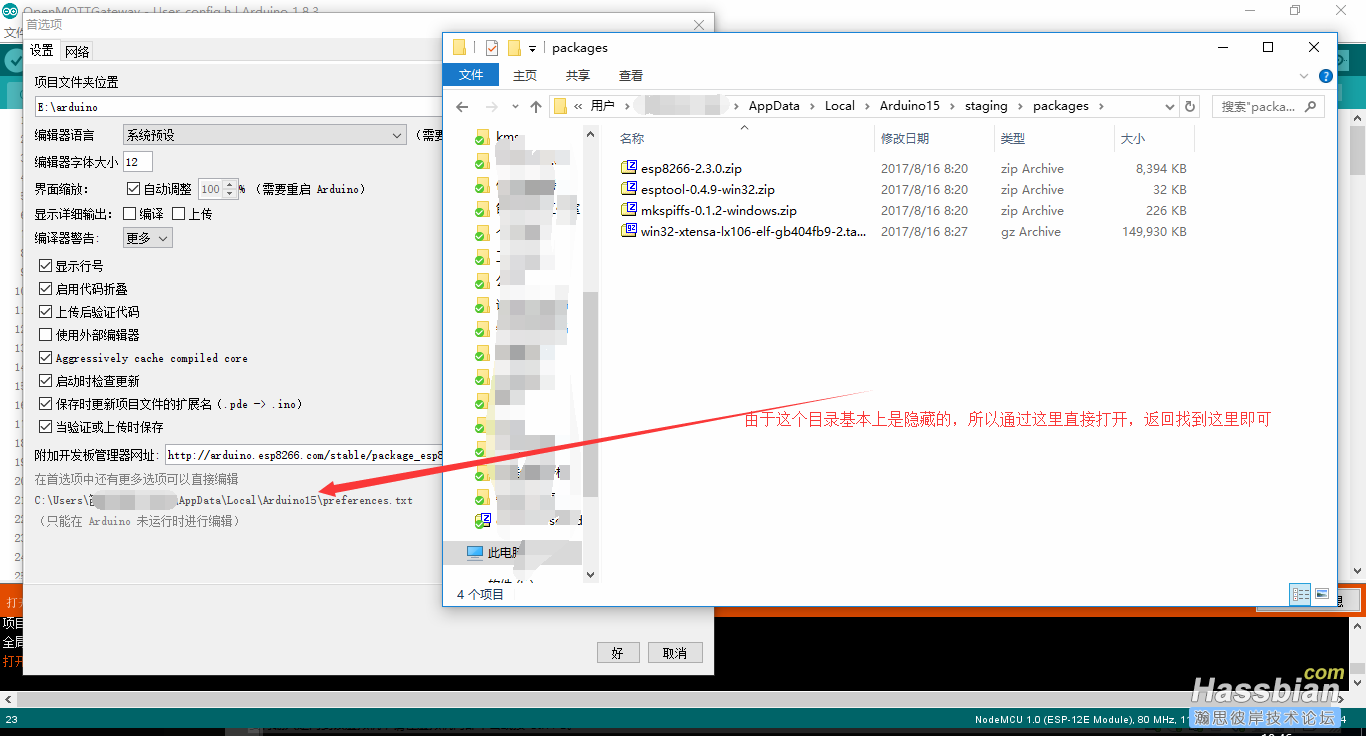Open recent locations dropdown arrow

coord(515,106)
